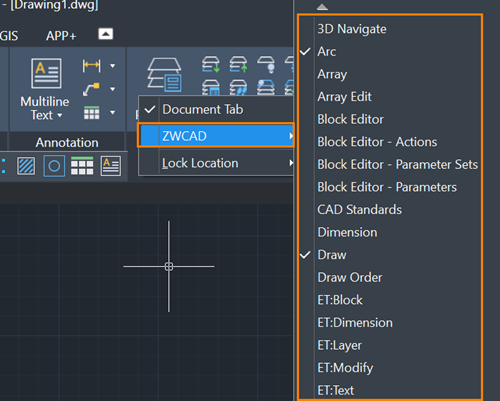Enable the Array toolbar
This screenshot has width=500, height=401.
[390, 74]
